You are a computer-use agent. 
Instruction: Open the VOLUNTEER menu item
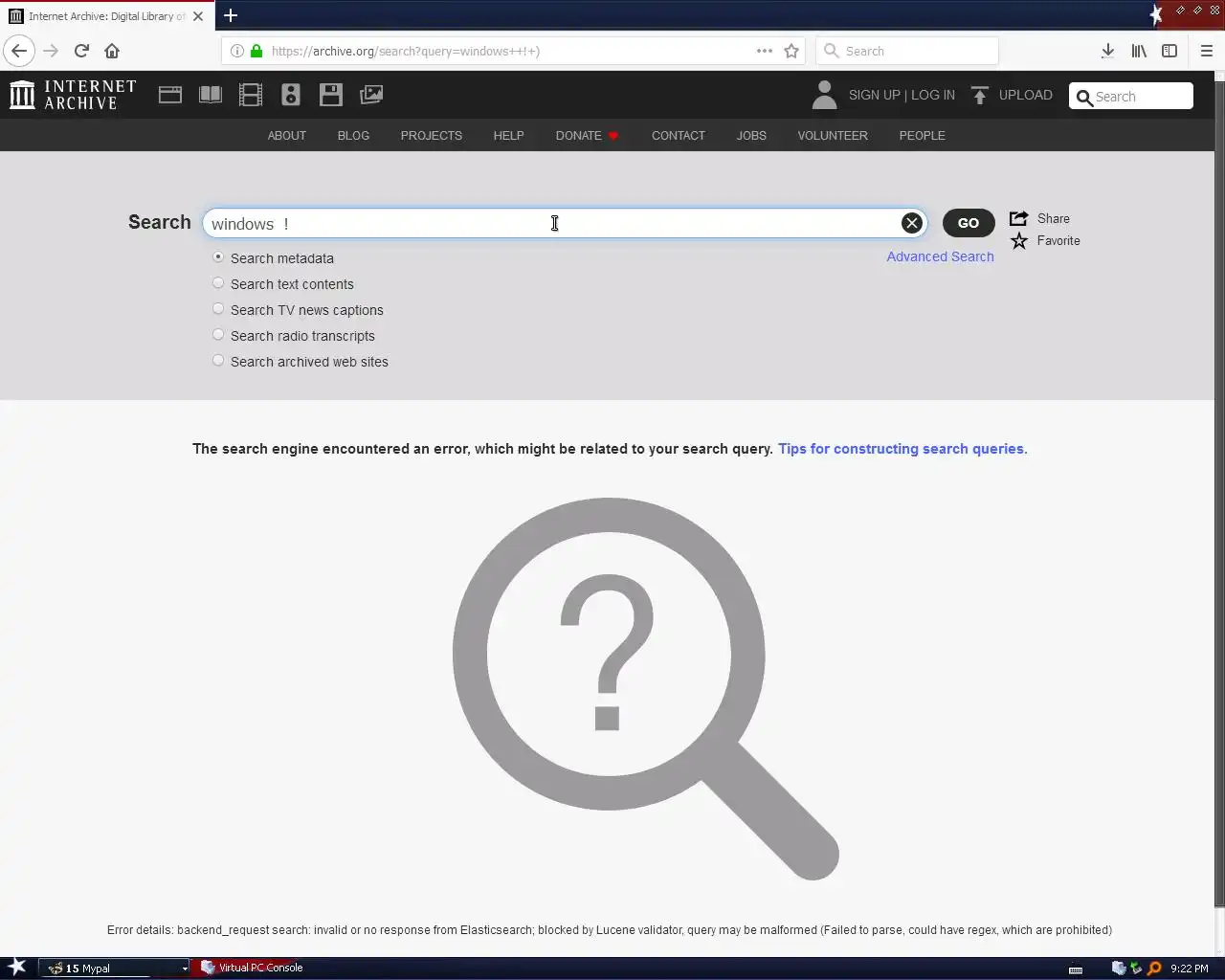coord(833,135)
